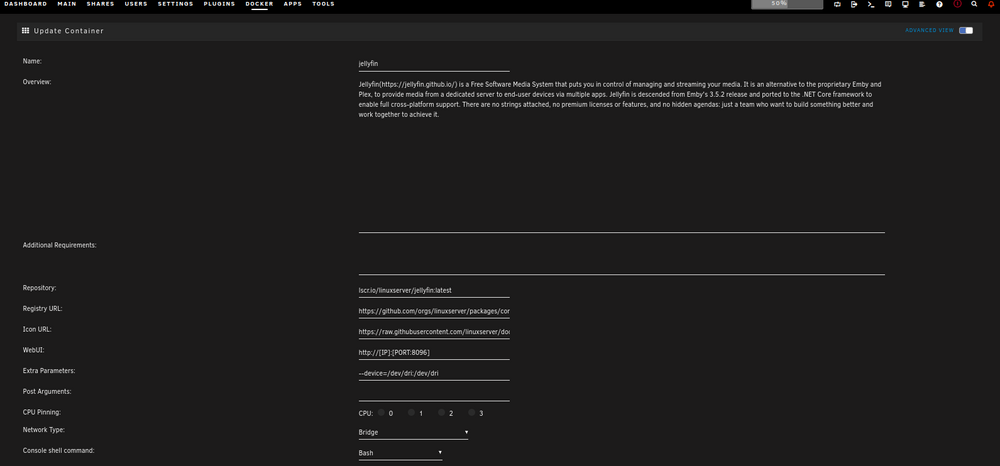Pin container to CPU 2
The width and height of the screenshot is (1000, 466).
[441, 412]
